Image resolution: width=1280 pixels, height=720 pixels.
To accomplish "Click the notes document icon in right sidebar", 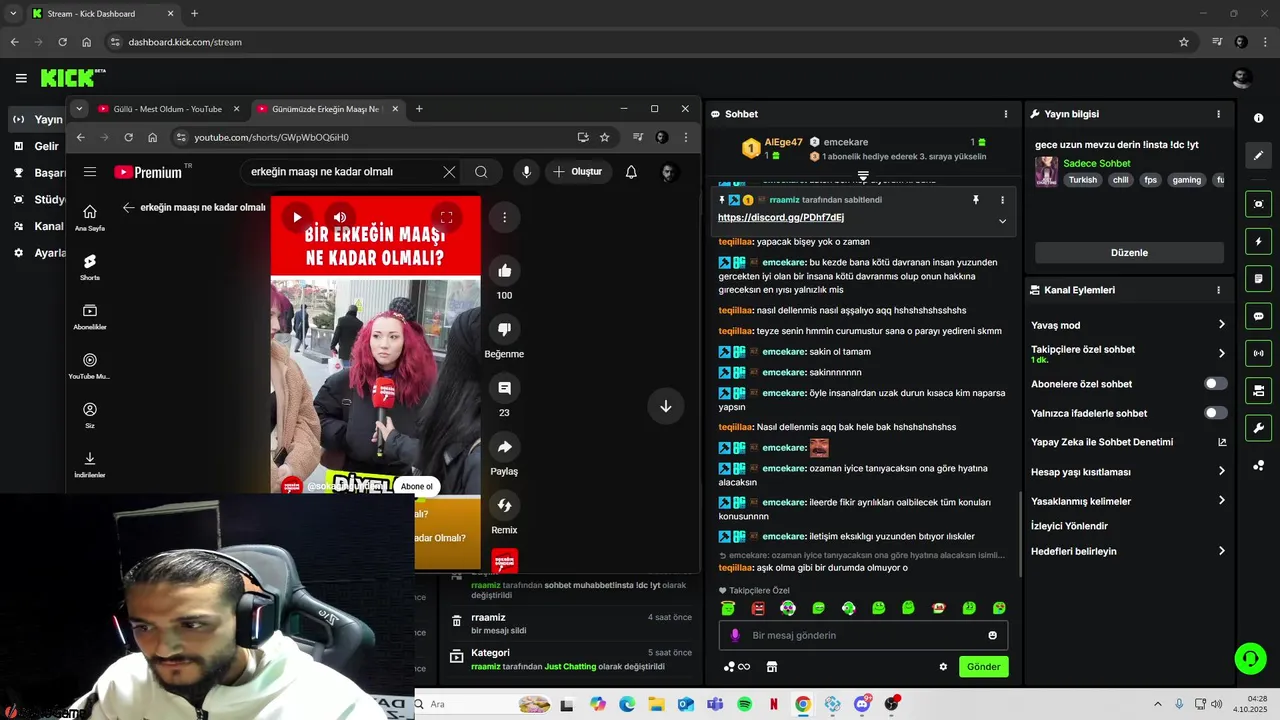I will click(1258, 278).
